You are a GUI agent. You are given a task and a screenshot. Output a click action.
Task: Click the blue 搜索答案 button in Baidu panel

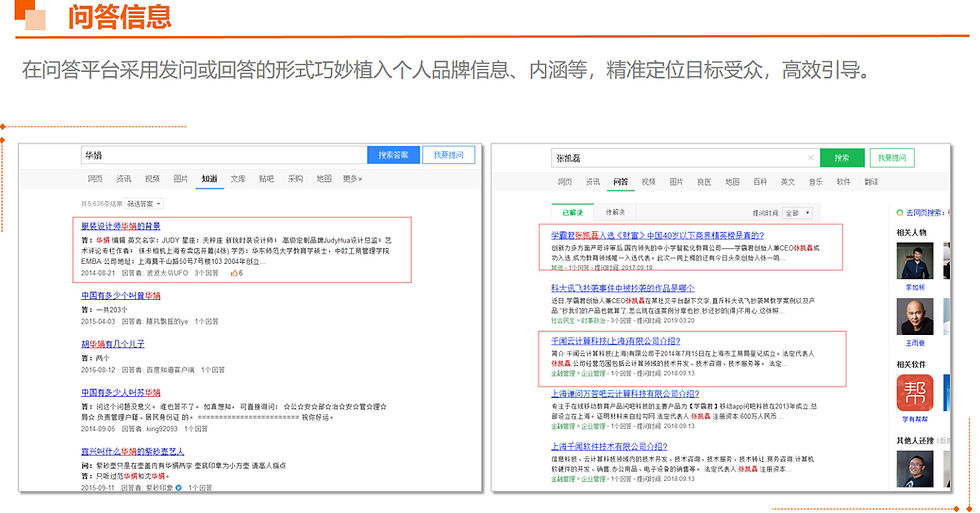[393, 155]
